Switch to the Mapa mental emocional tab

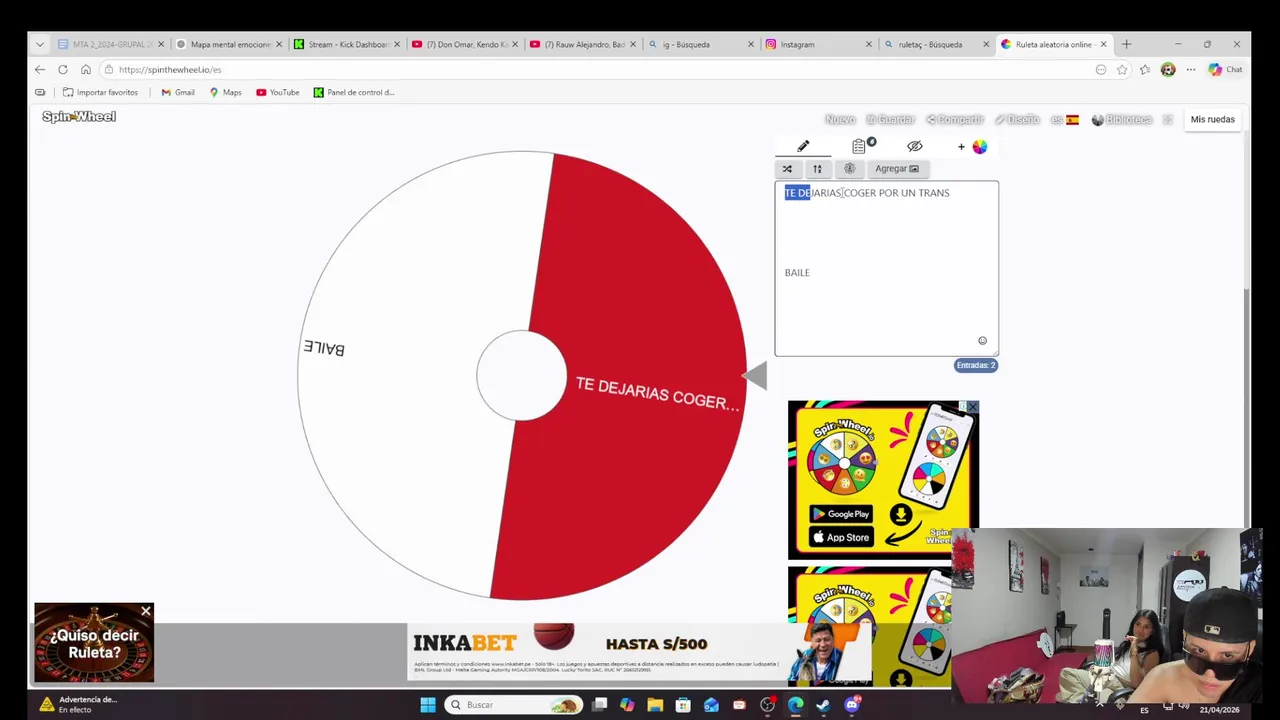228,44
